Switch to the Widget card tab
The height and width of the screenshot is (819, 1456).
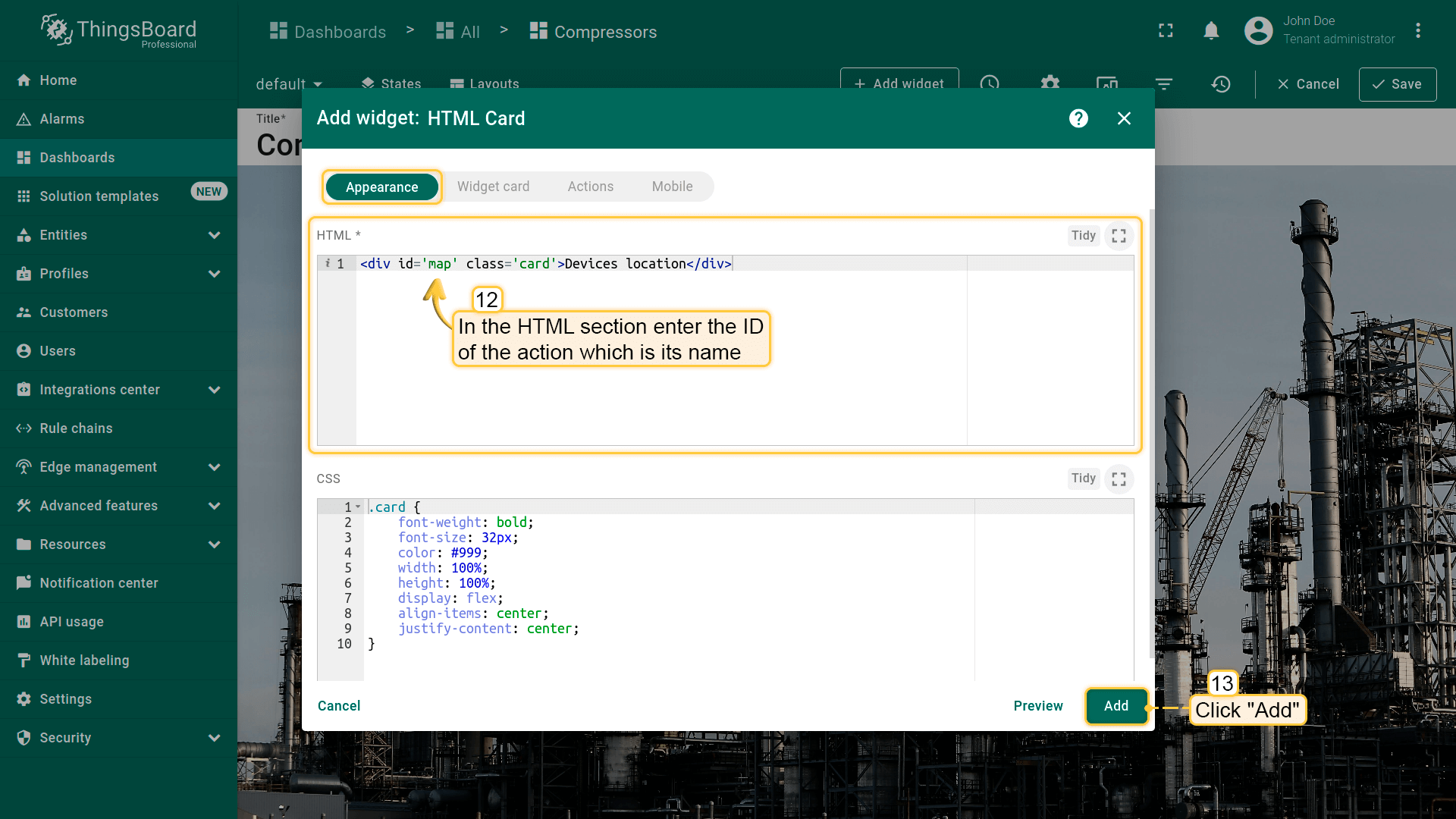click(493, 187)
